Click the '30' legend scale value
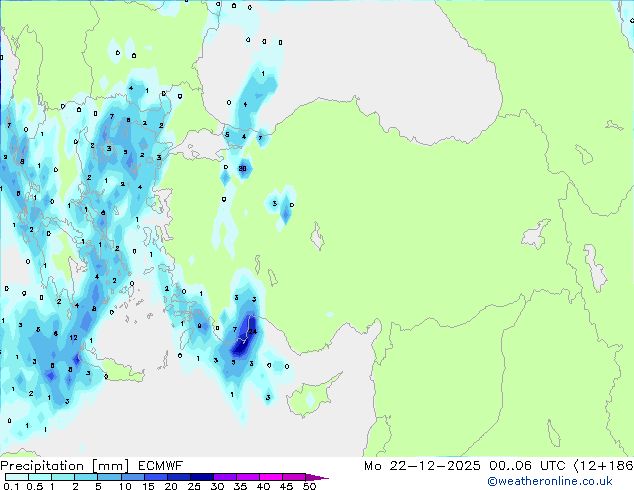The height and width of the screenshot is (490, 634). [x=217, y=486]
